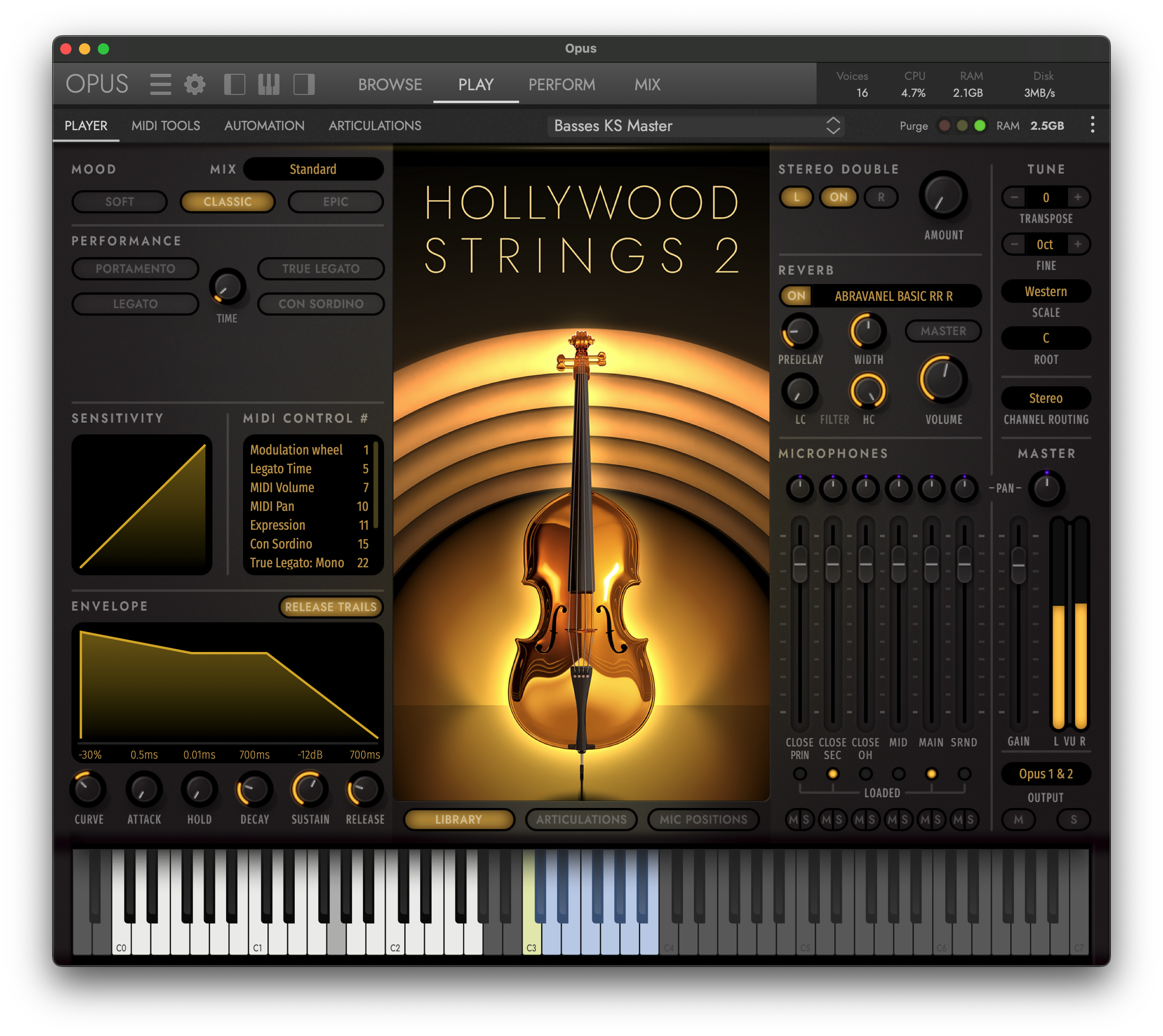Show the bottom ARTICULATIONS view

coord(581,820)
